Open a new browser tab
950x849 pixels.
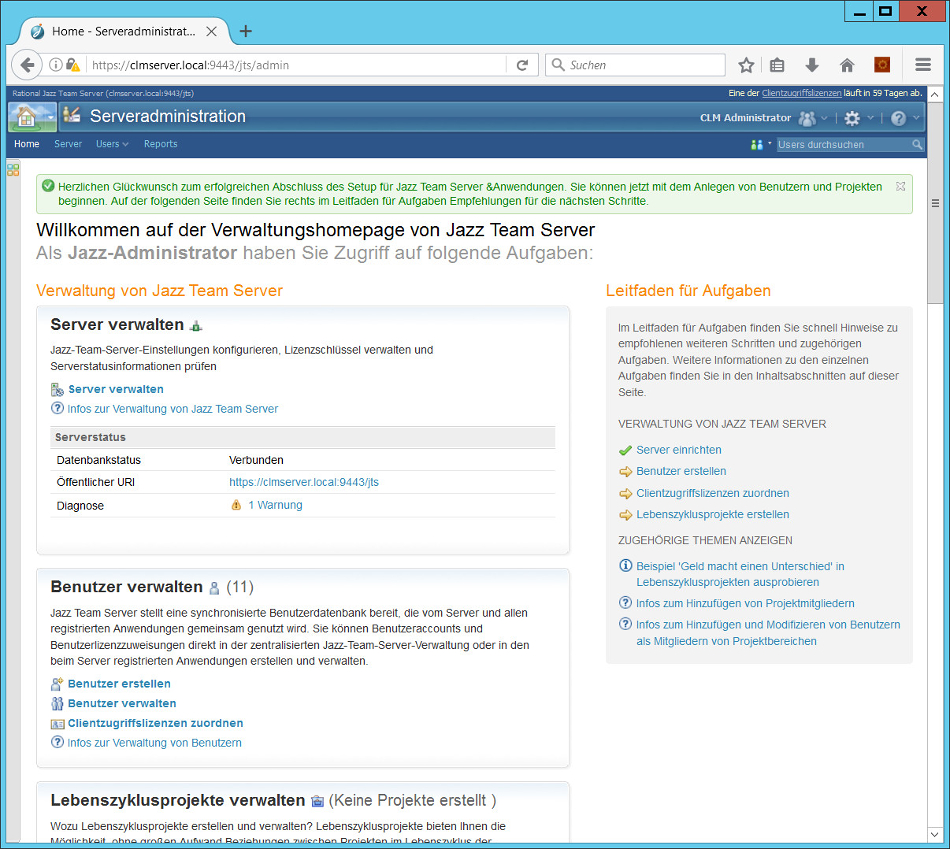coord(245,31)
